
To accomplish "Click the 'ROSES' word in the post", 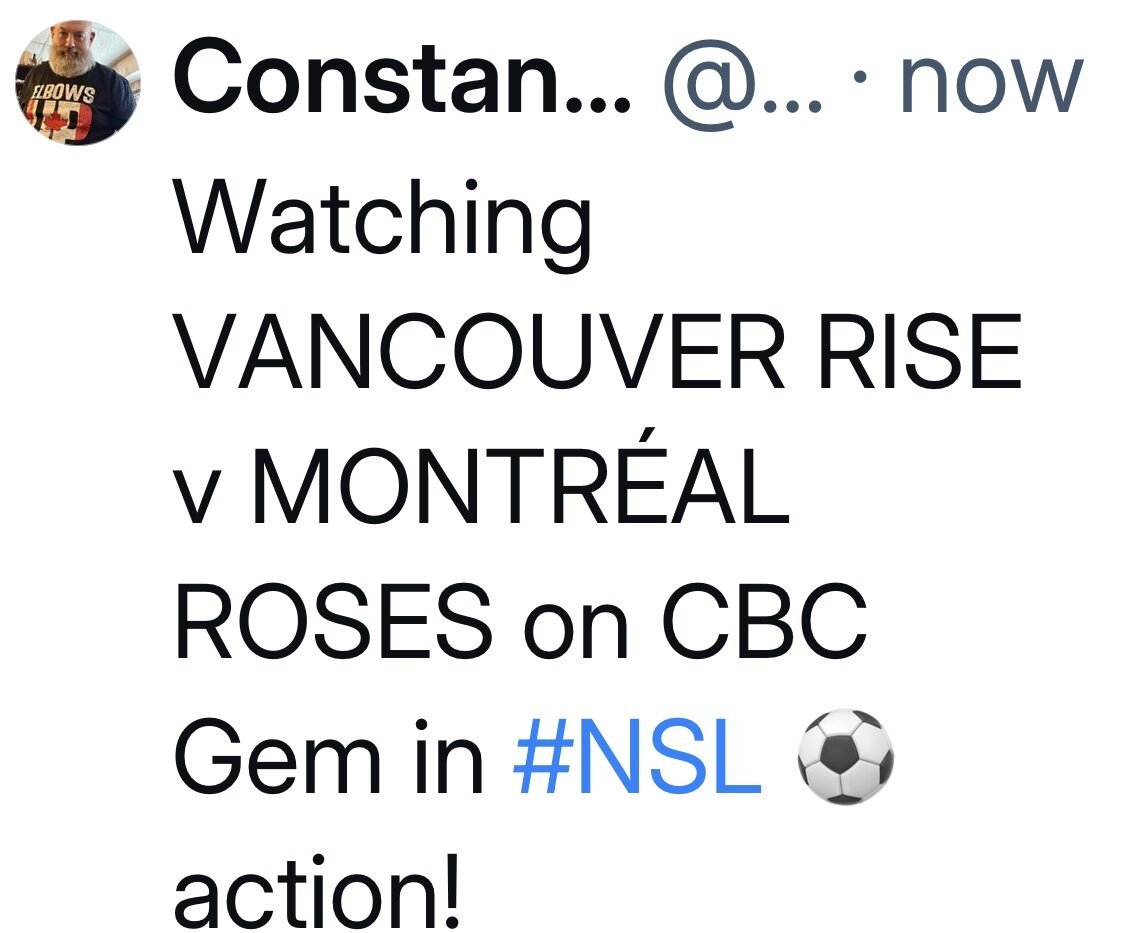I will (334, 622).
